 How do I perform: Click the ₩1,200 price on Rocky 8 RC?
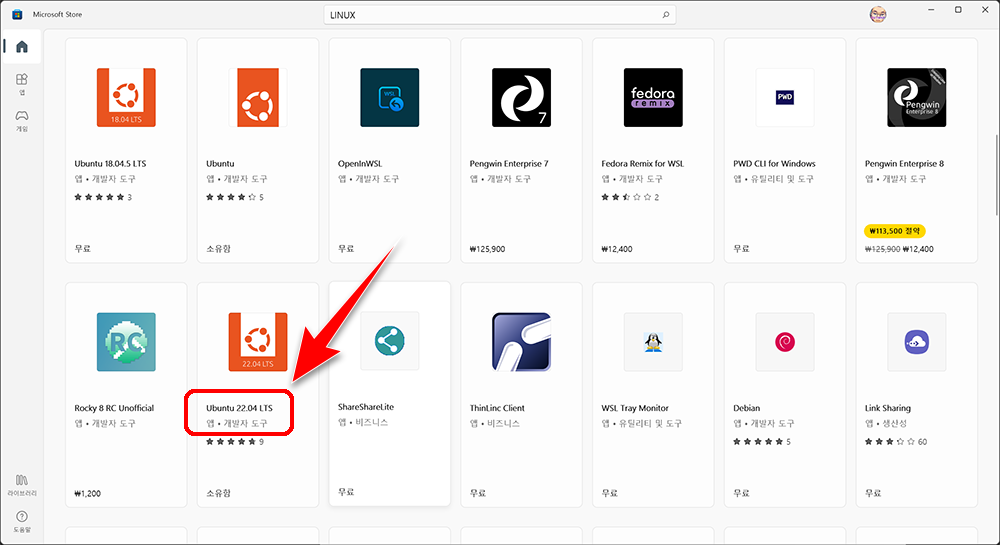click(x=87, y=493)
